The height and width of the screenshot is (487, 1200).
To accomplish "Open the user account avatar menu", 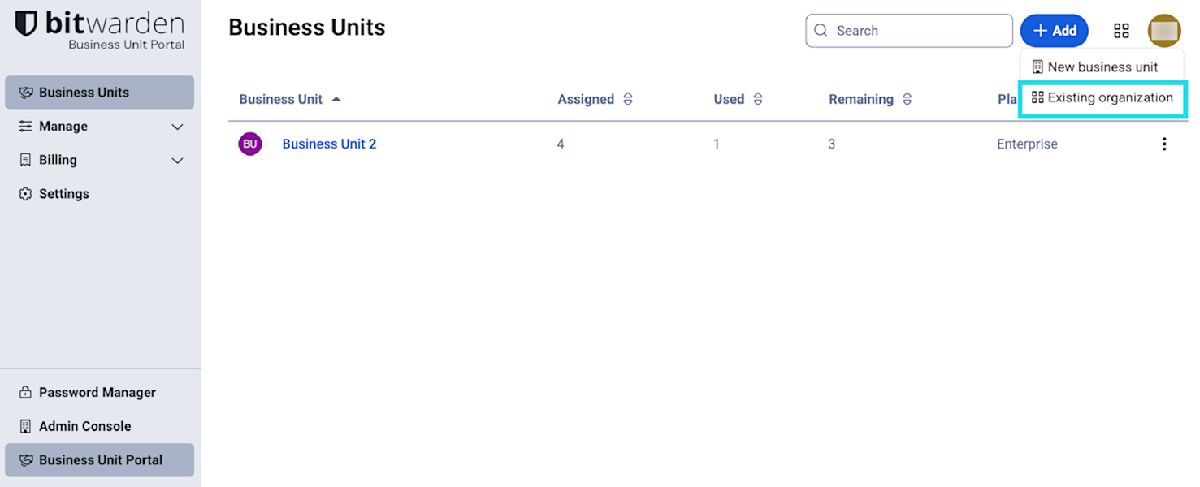I will [x=1164, y=31].
